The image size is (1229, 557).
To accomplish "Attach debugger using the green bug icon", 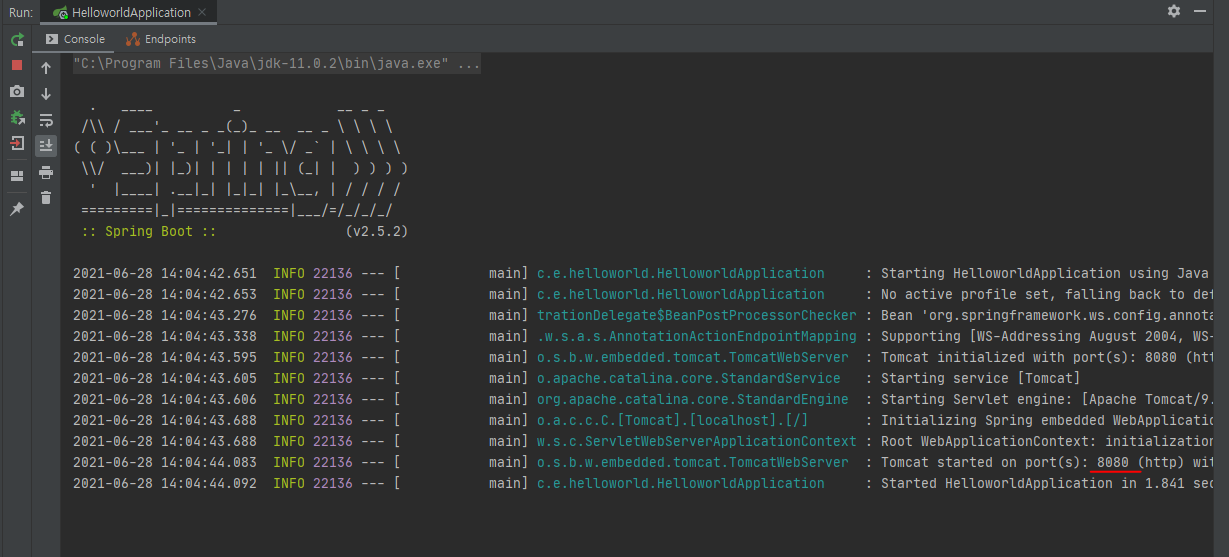I will pyautogui.click(x=17, y=117).
